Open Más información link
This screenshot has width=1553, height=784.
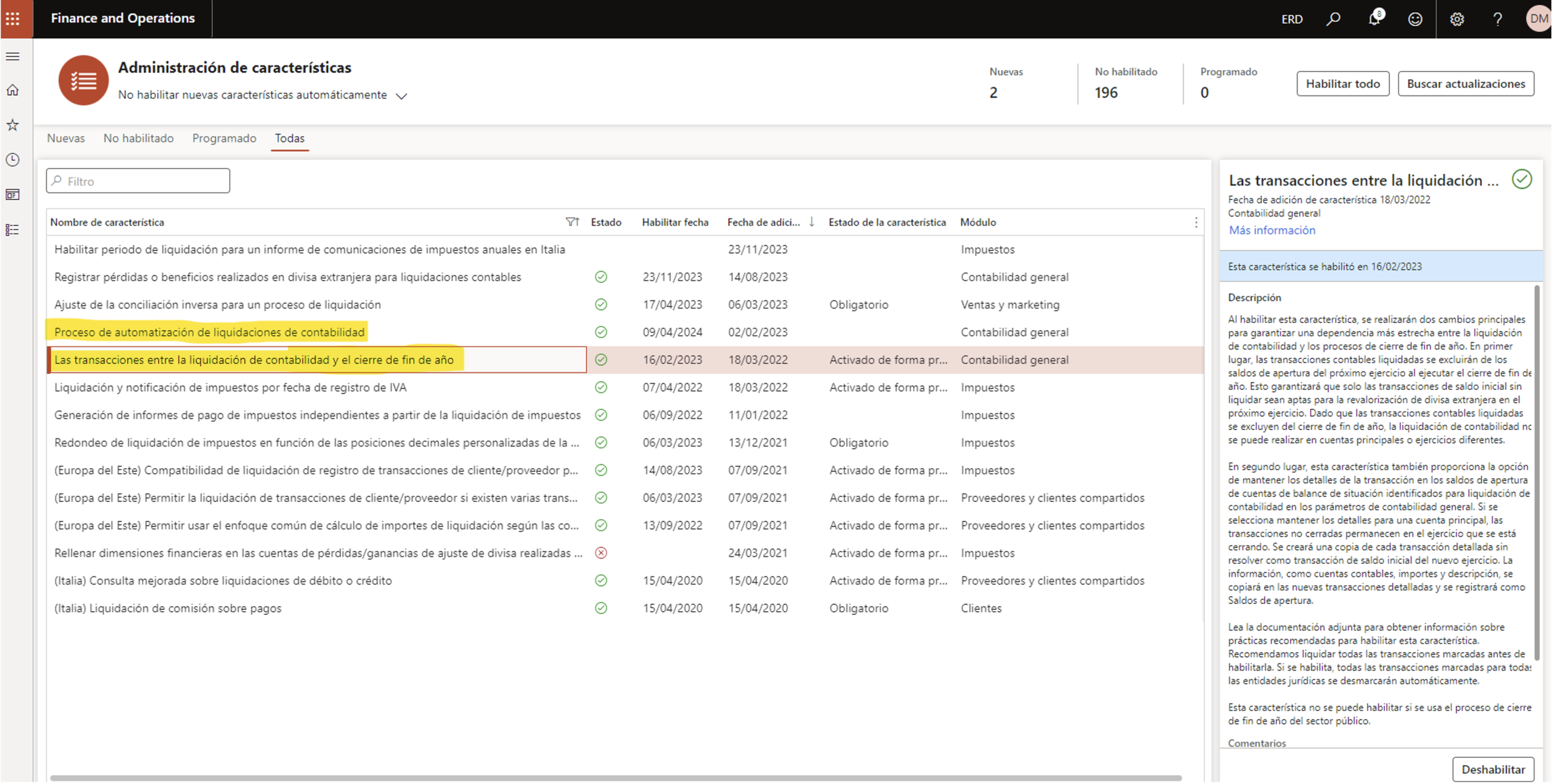point(1272,230)
